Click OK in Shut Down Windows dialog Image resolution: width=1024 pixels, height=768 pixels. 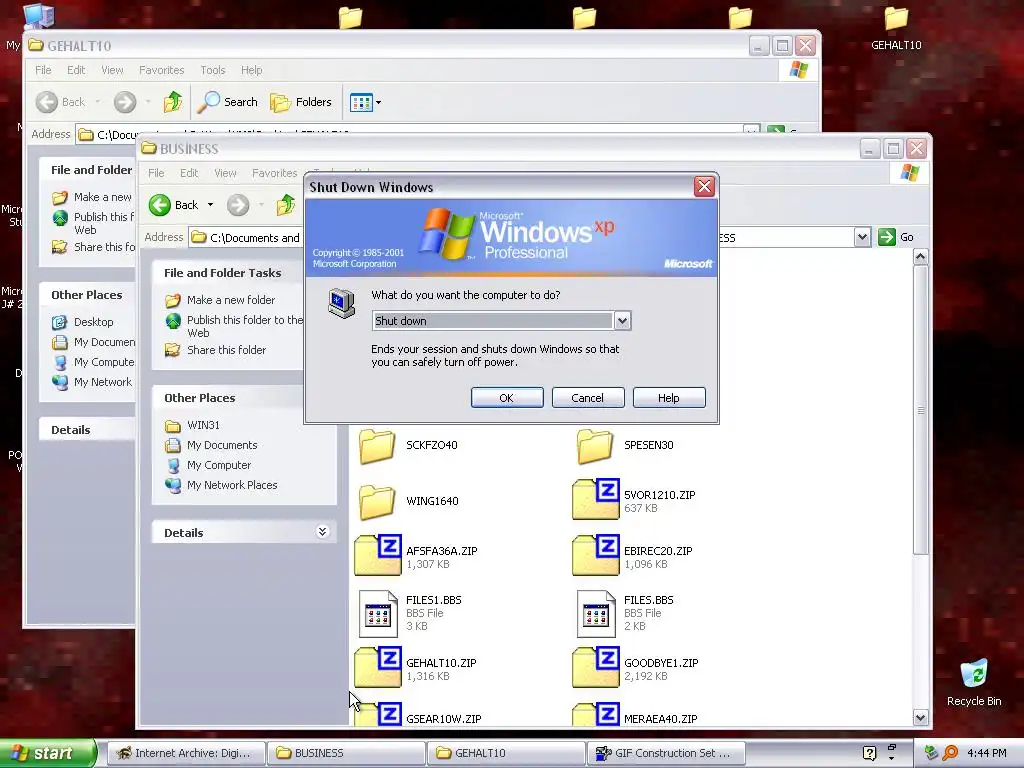click(x=507, y=398)
